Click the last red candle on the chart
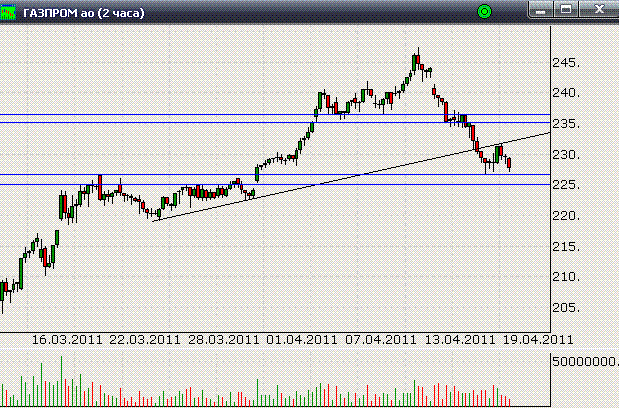 [509, 164]
